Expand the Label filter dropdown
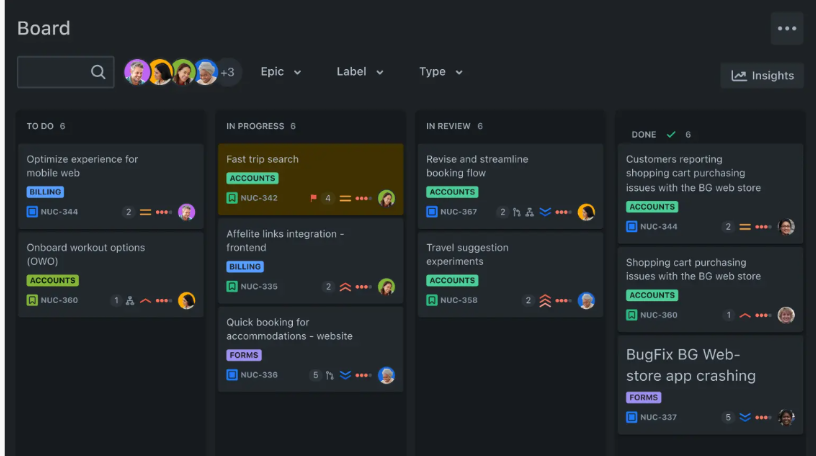 [x=360, y=72]
